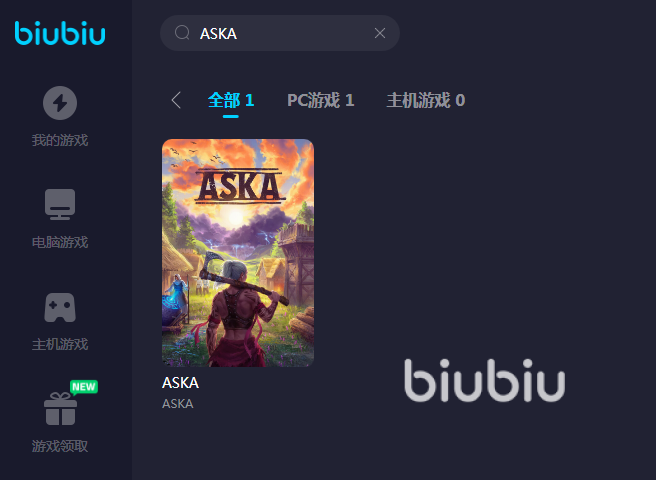The height and width of the screenshot is (480, 656).
Task: Click the biubiu logo in sidebar
Action: tap(60, 33)
